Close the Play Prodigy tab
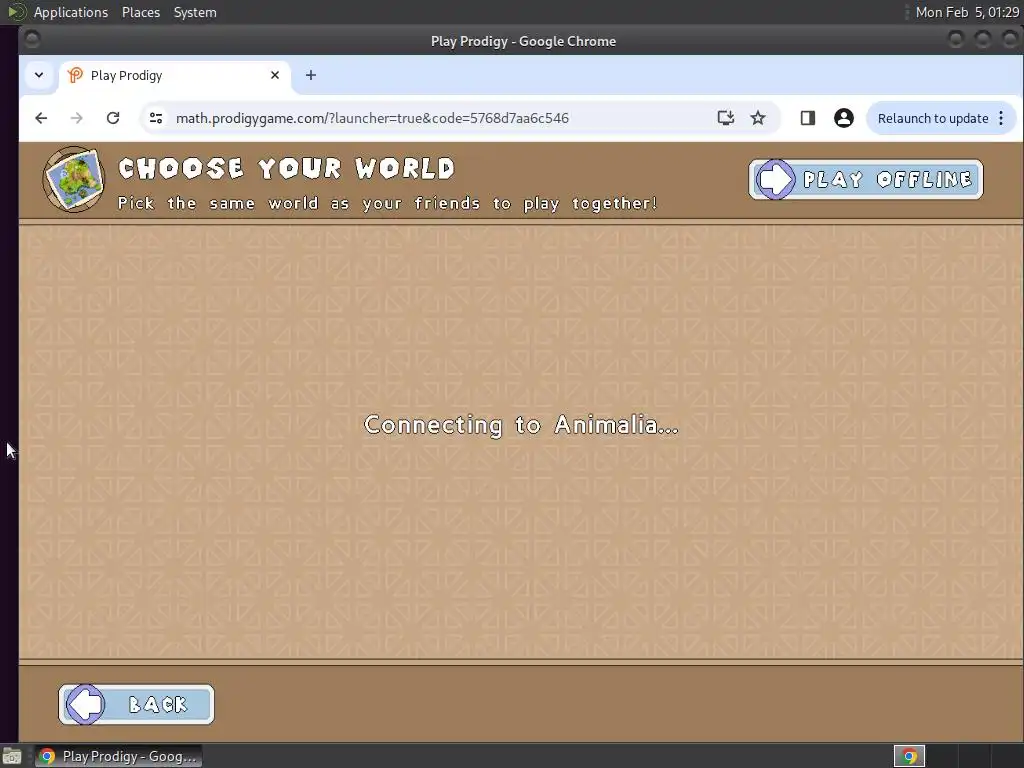This screenshot has height=768, width=1024. (x=275, y=75)
